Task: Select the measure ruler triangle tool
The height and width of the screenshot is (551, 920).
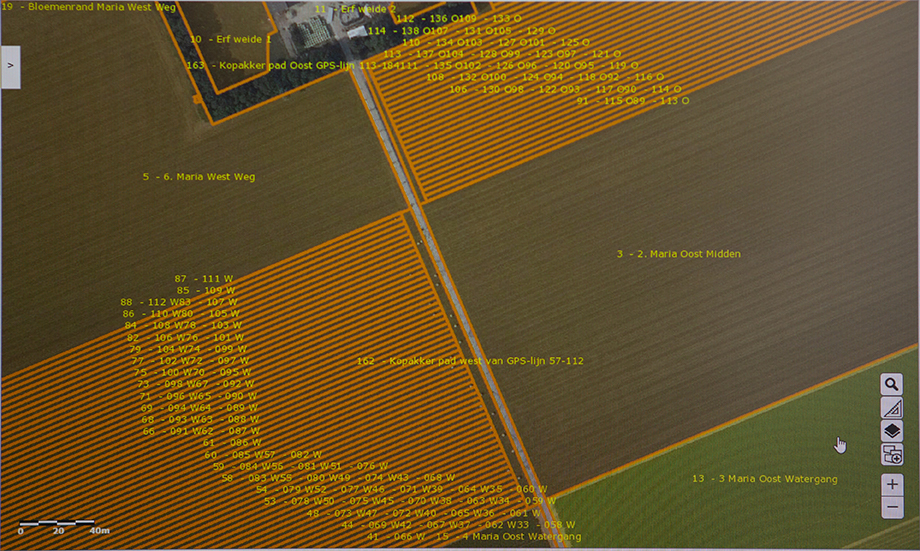Action: [892, 408]
